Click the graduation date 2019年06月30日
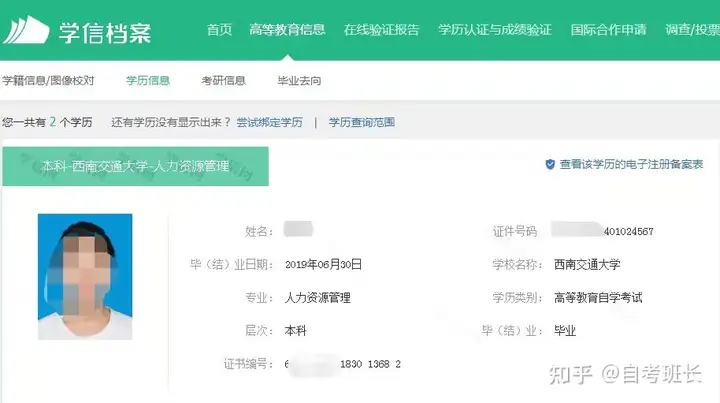This screenshot has width=720, height=403. (x=323, y=264)
